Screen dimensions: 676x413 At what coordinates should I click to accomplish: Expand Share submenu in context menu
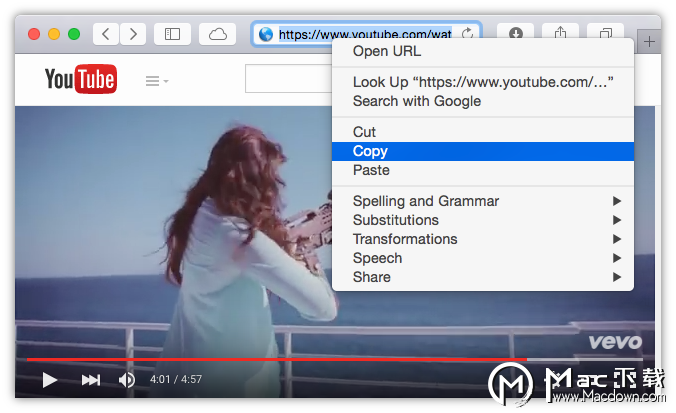click(483, 277)
